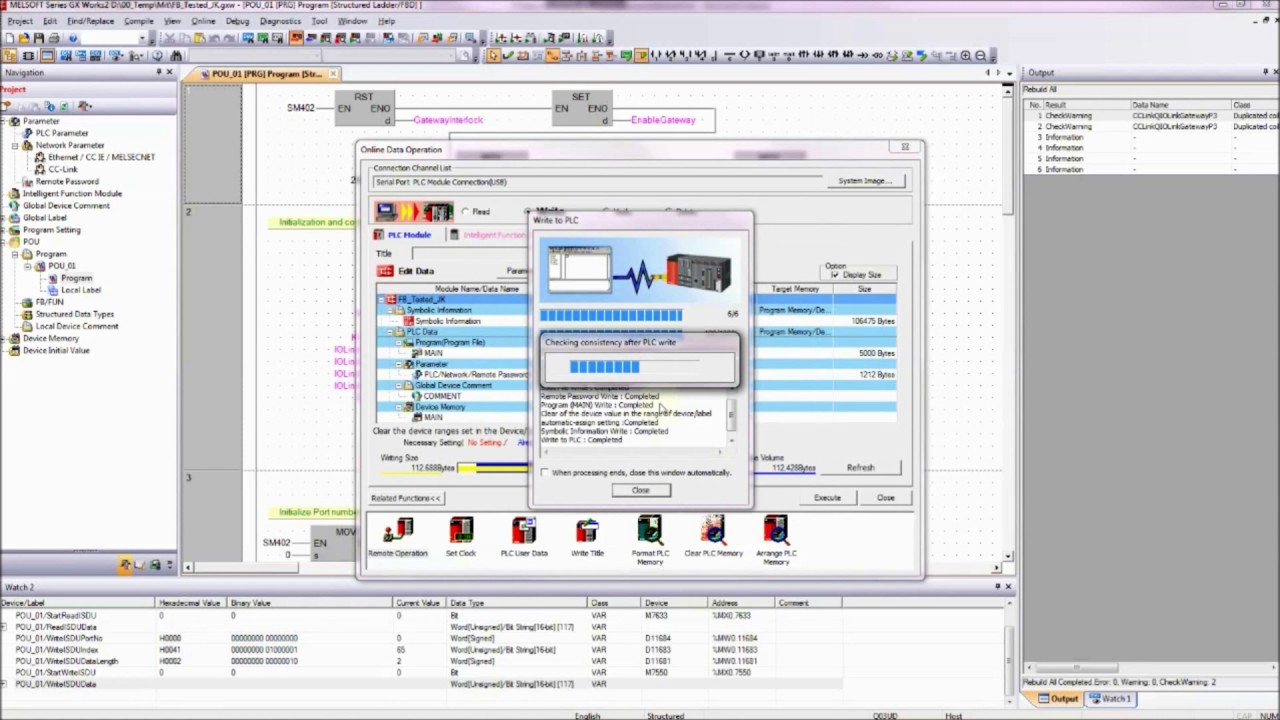1280x720 pixels.
Task: Click the Open project toolbar icon
Action: 24,38
